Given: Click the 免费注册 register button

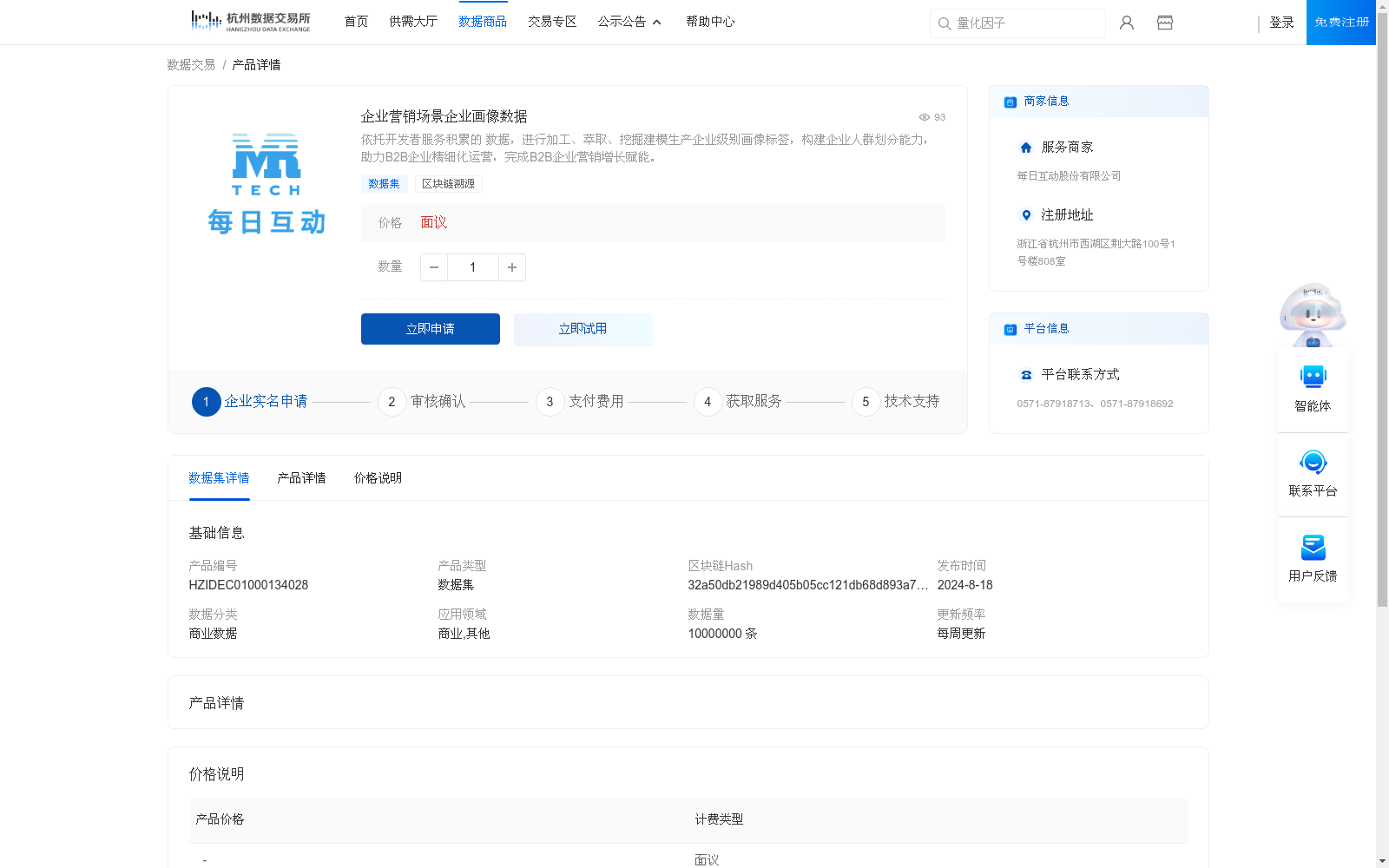Looking at the screenshot, I should tap(1341, 23).
